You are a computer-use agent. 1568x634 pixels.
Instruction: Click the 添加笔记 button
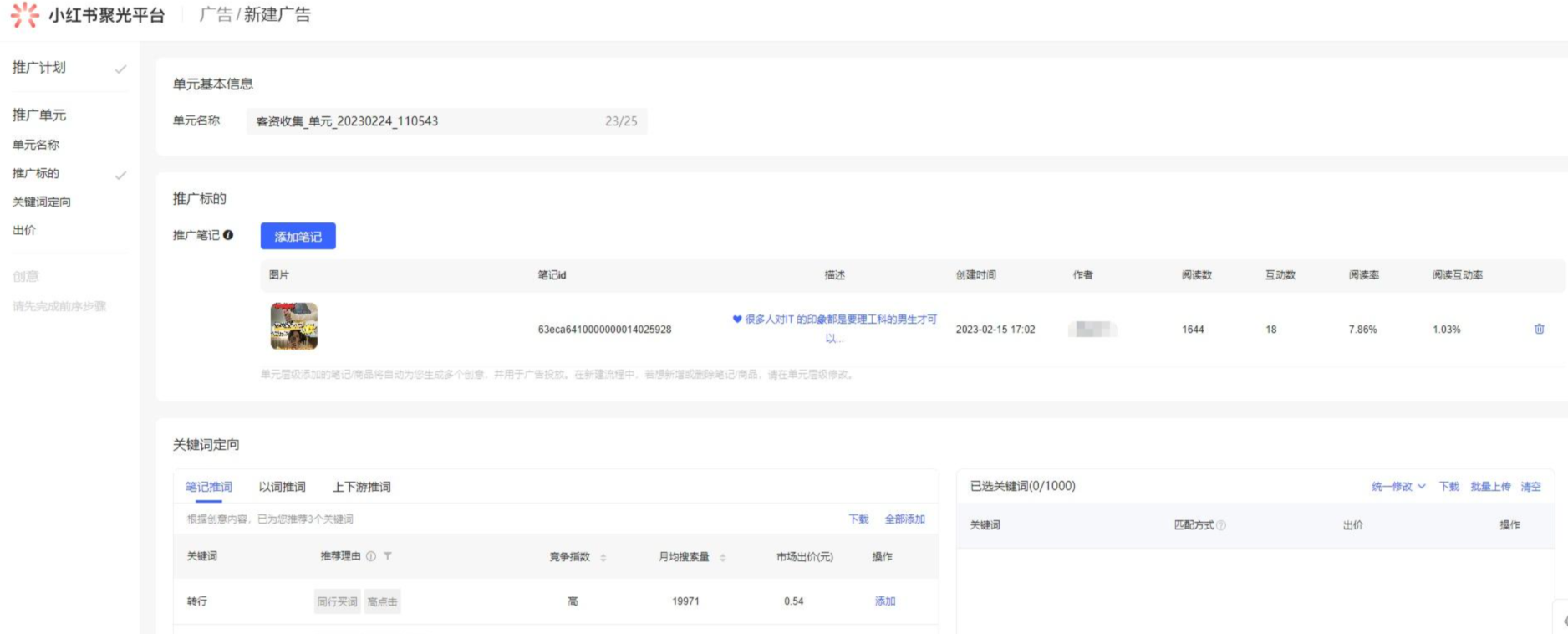(x=298, y=236)
